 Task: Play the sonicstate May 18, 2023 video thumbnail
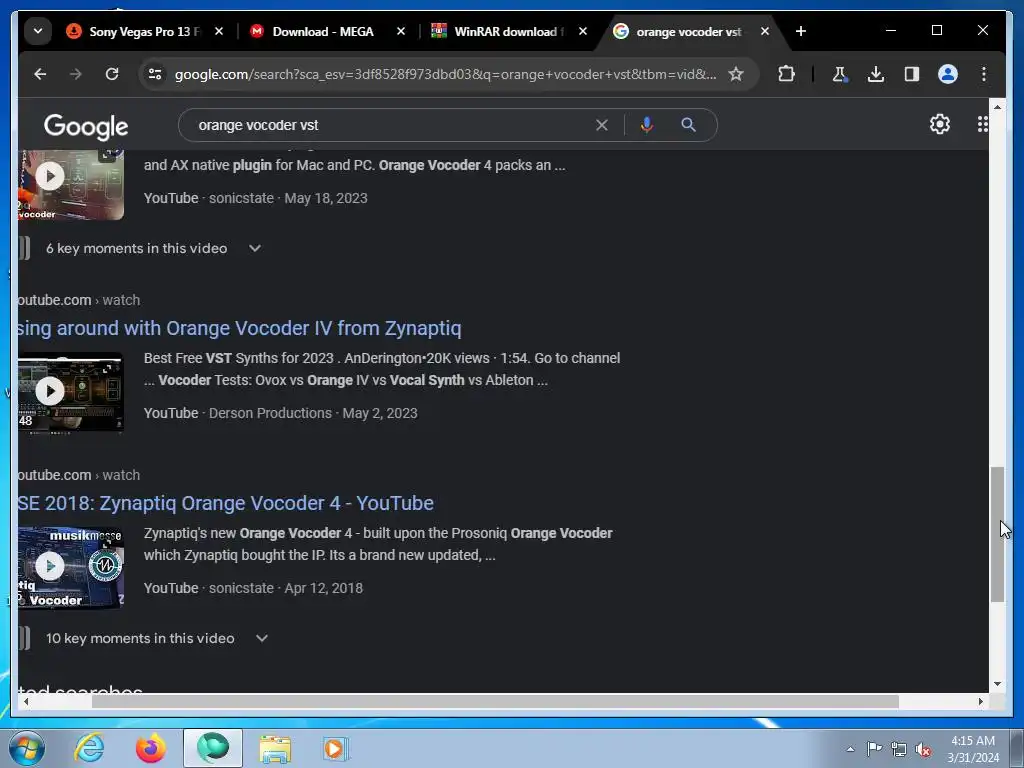[x=71, y=185]
